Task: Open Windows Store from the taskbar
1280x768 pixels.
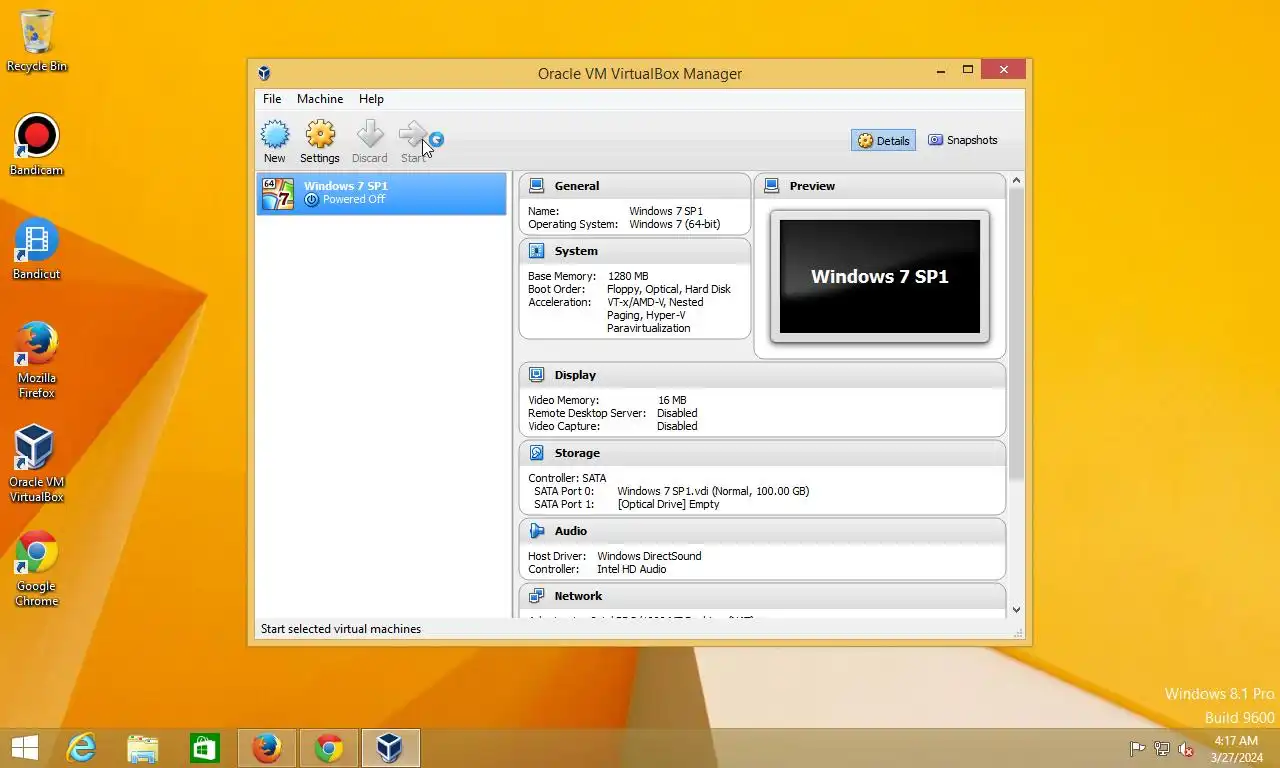Action: (x=205, y=748)
